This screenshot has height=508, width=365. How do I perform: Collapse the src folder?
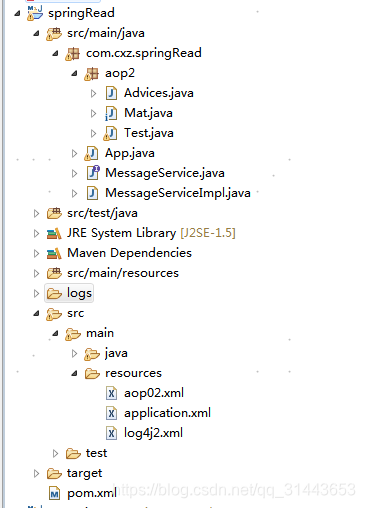coord(36,314)
